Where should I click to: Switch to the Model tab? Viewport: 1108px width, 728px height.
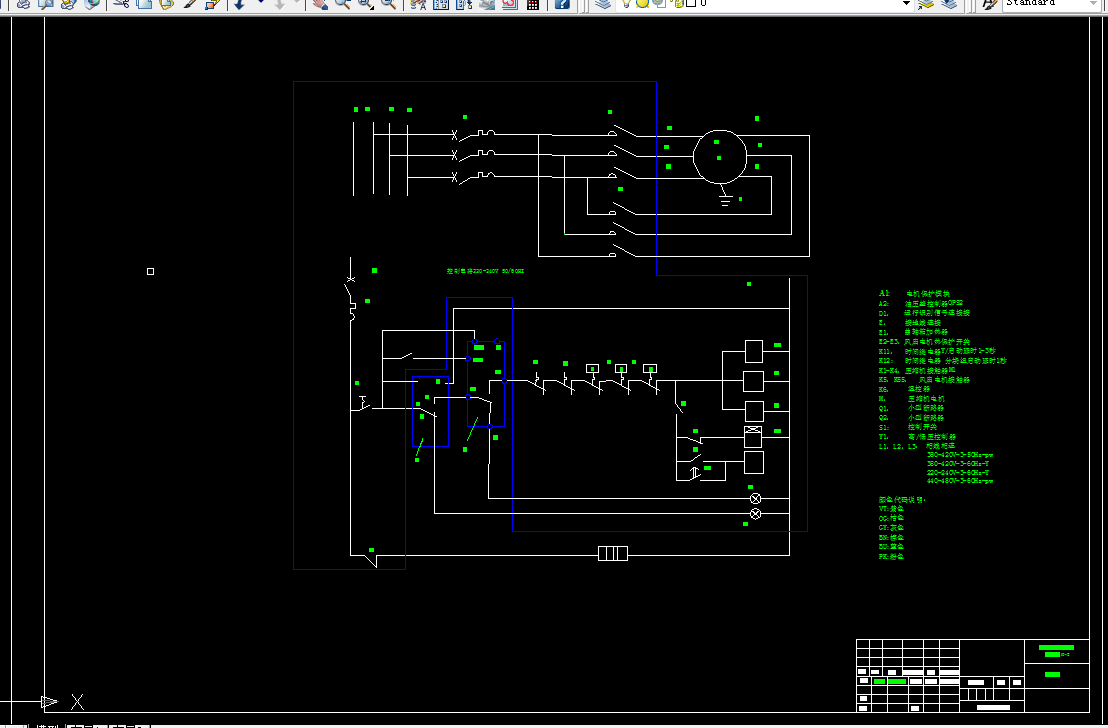[x=47, y=725]
